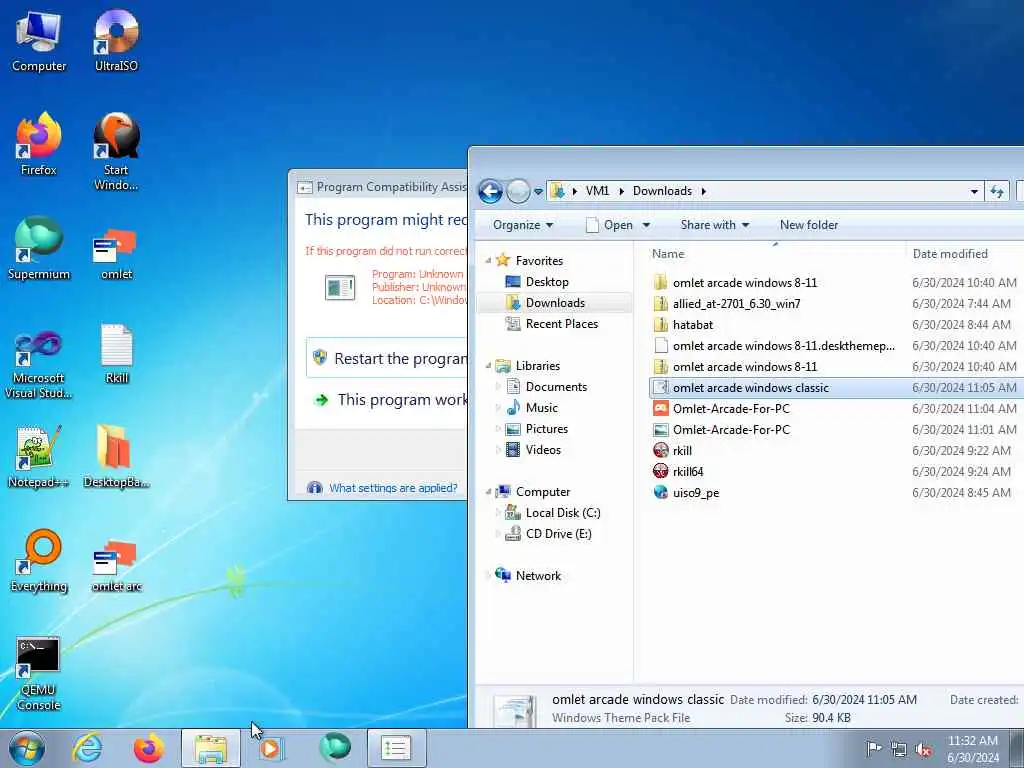The width and height of the screenshot is (1024, 768).
Task: Sort files by Name column header
Action: click(776, 253)
